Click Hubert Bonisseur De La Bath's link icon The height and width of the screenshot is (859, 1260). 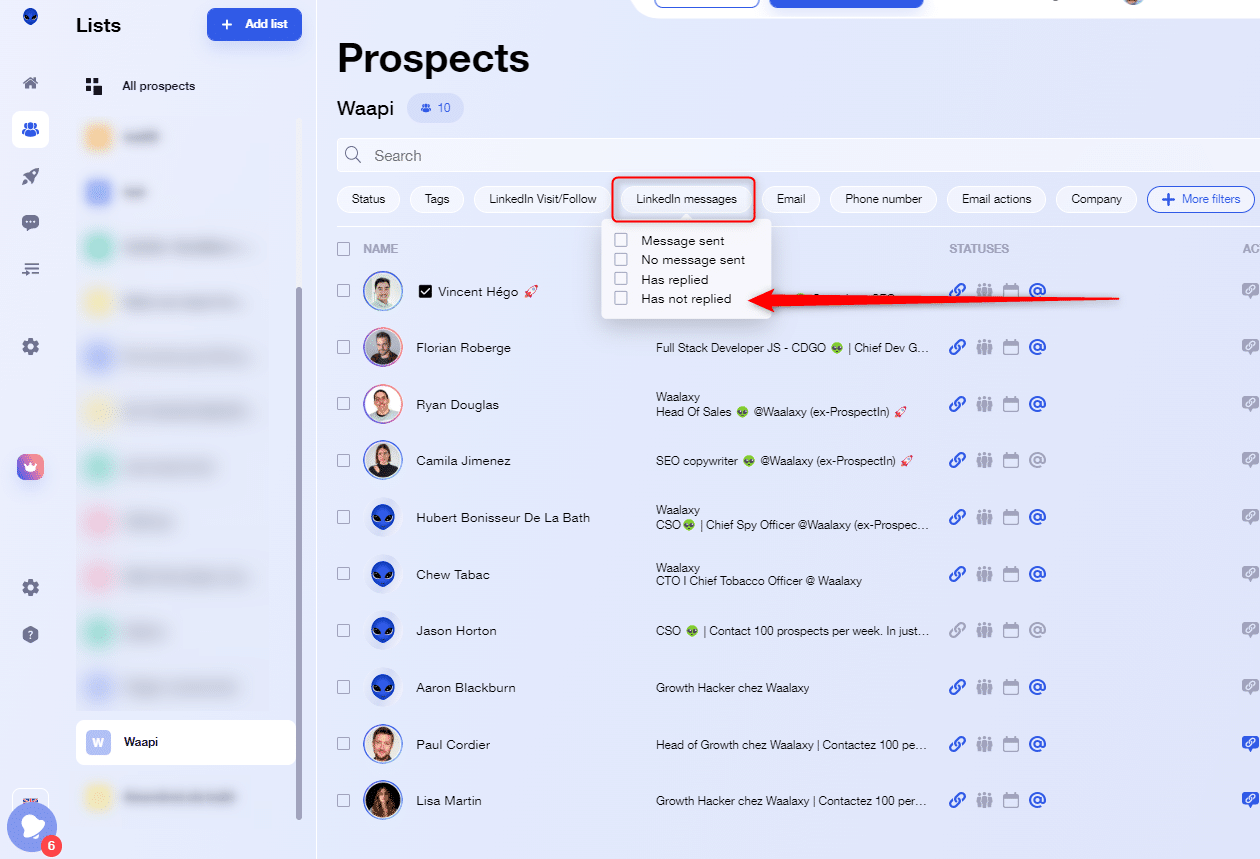point(957,517)
